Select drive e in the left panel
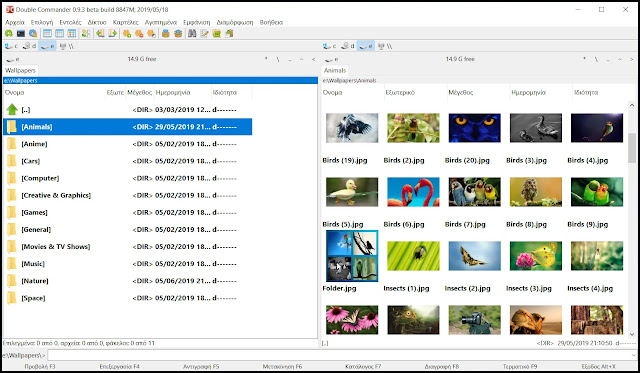 [x=47, y=46]
